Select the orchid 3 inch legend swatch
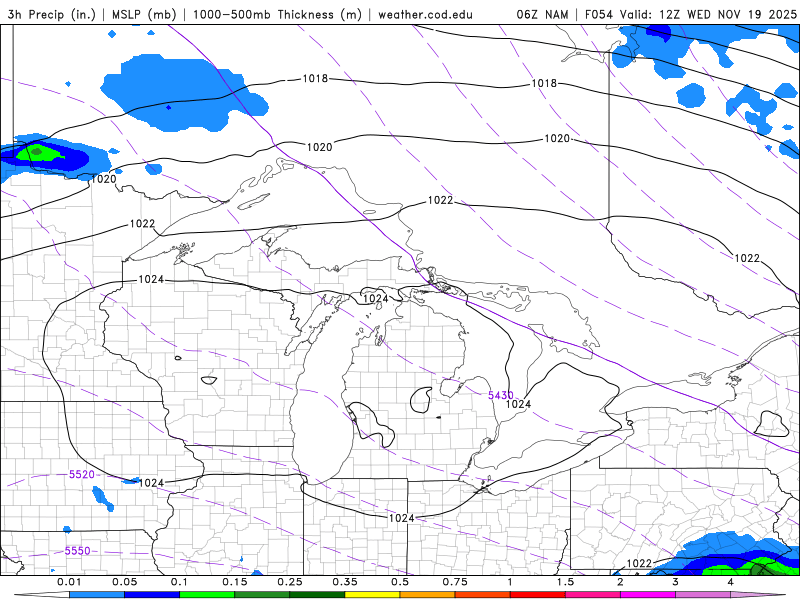This screenshot has width=800, height=600. pos(703,595)
